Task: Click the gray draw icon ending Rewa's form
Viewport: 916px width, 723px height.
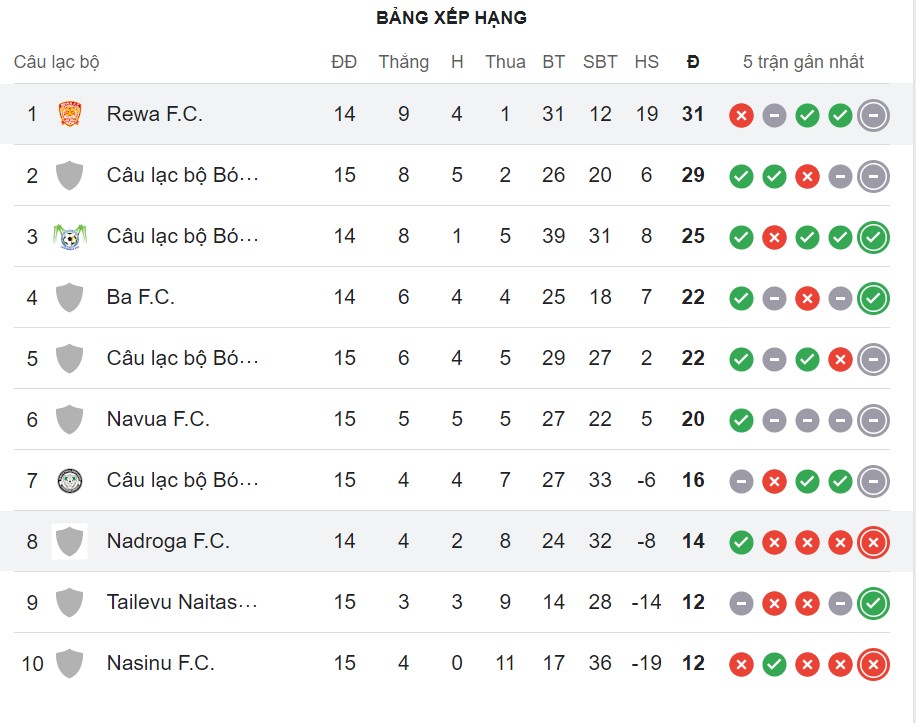Action: [873, 115]
